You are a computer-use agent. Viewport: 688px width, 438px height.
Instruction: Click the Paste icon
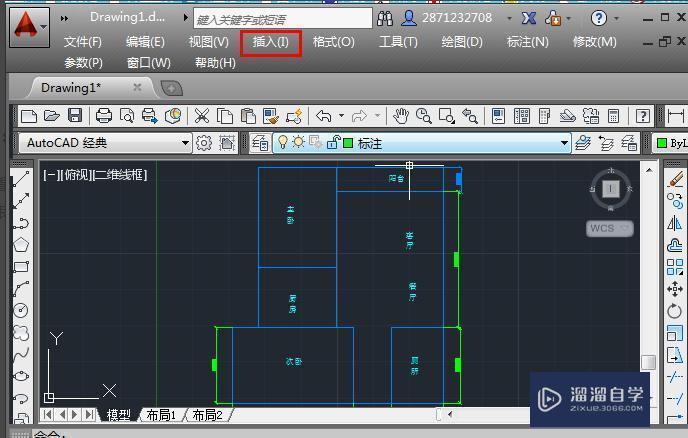tap(248, 116)
